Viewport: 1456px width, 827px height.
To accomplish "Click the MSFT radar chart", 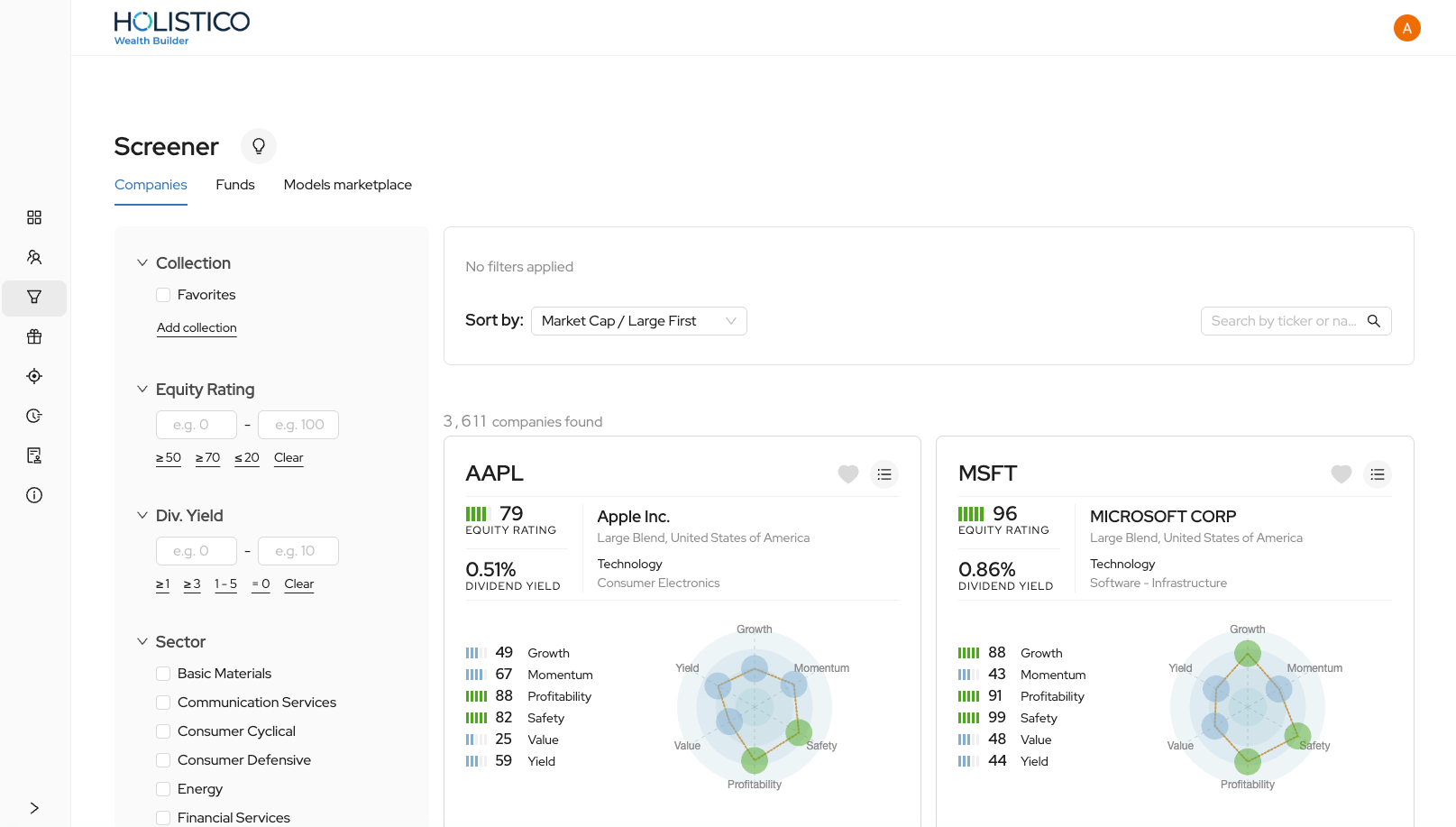I will point(1248,707).
